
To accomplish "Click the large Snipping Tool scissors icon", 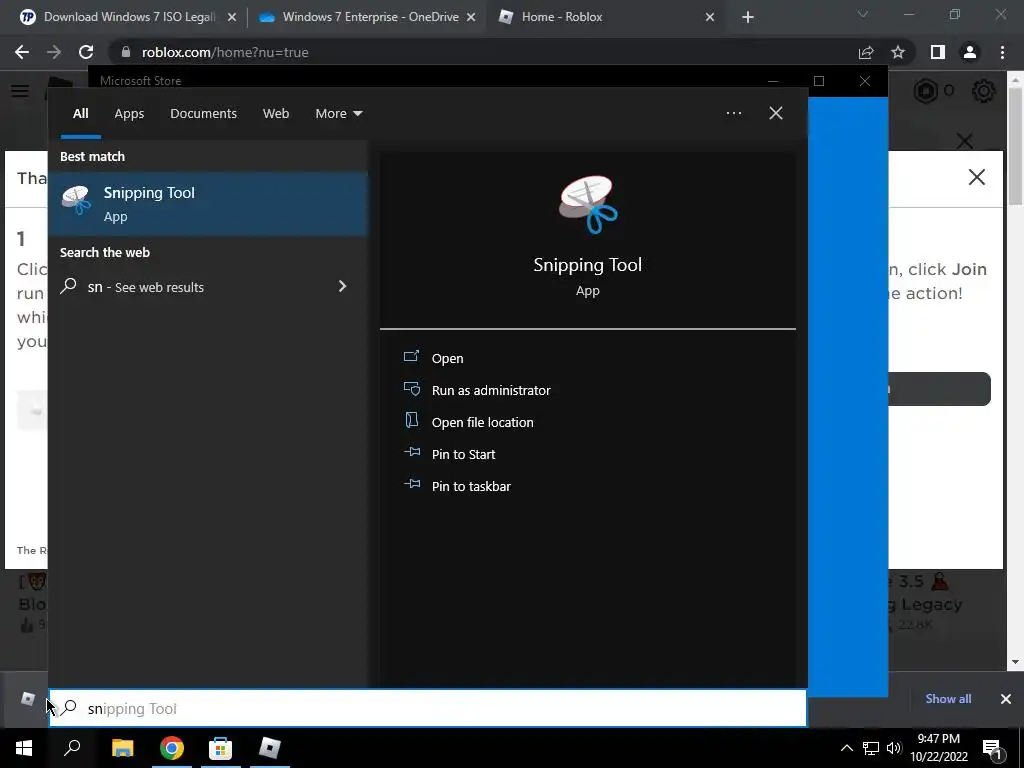I will coord(588,204).
